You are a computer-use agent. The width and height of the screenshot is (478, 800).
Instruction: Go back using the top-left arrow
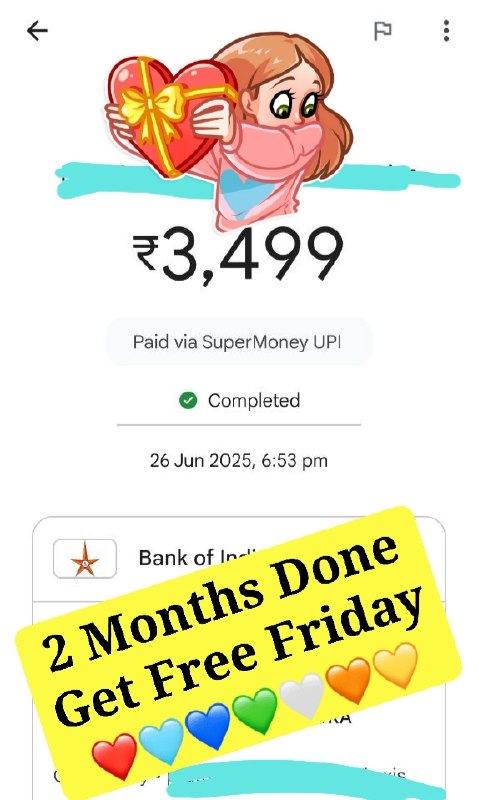pos(37,31)
